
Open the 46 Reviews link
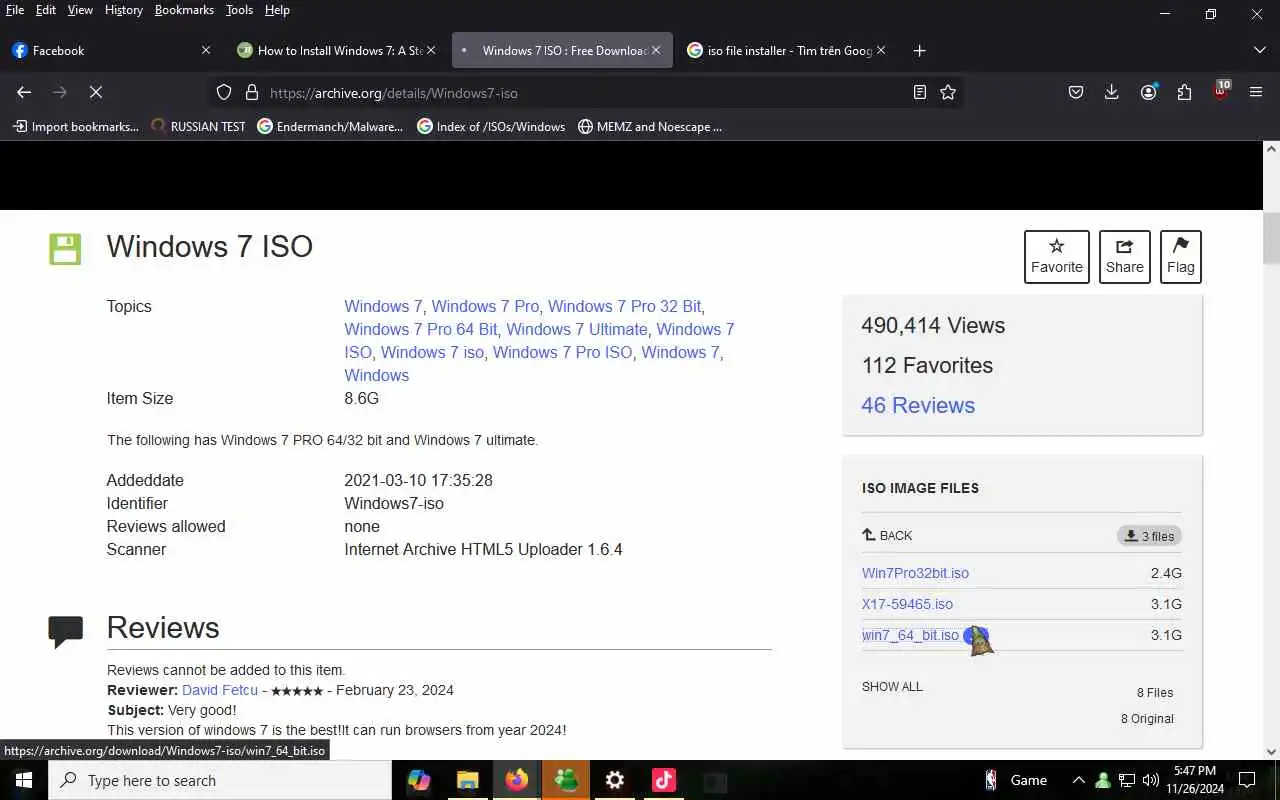[918, 405]
